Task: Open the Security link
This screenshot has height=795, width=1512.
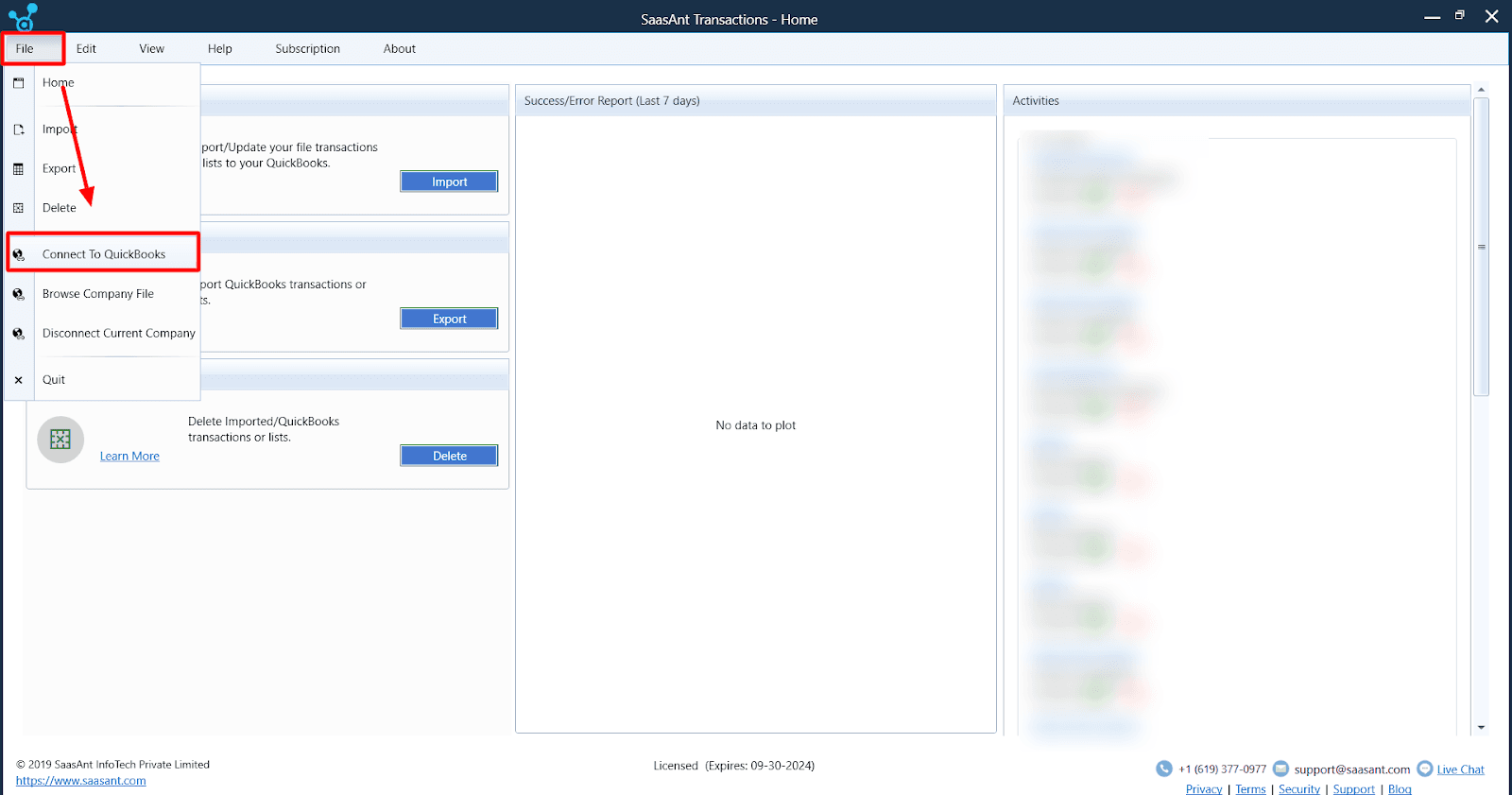Action: pyautogui.click(x=1299, y=789)
